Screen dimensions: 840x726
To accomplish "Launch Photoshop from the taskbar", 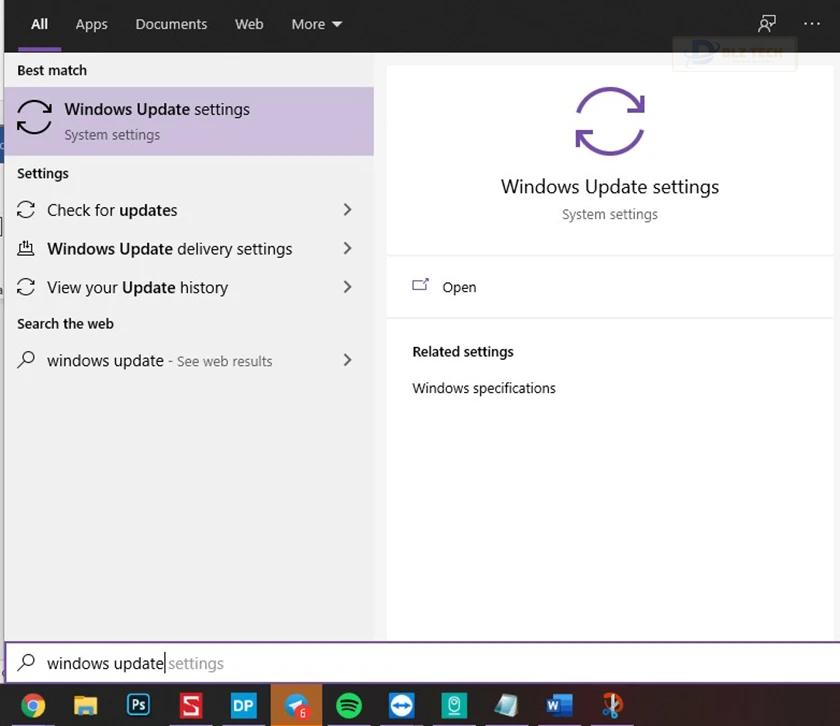I will (x=138, y=705).
